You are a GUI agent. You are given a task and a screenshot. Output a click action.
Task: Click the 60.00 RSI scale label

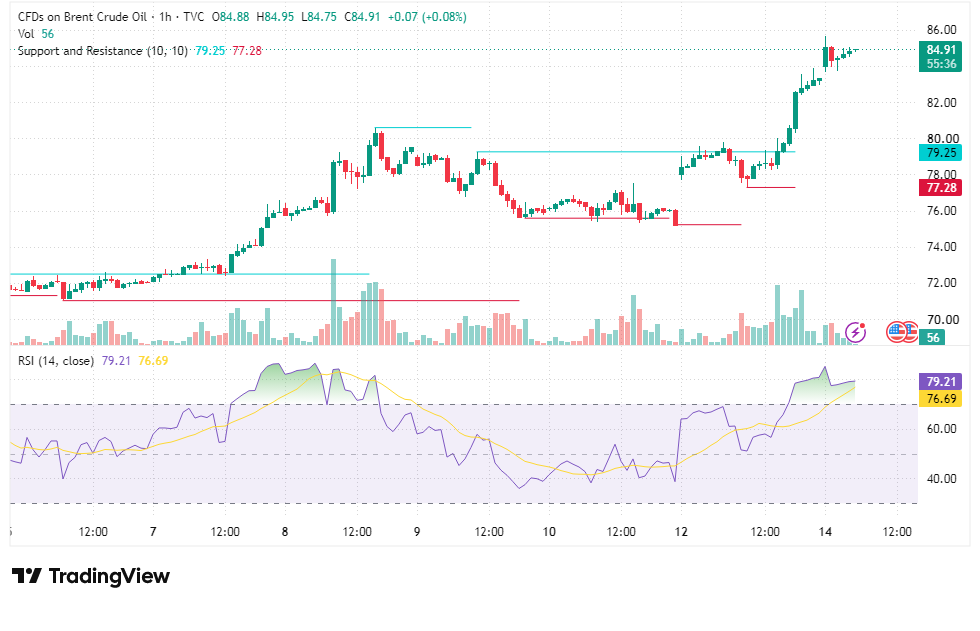pos(941,429)
